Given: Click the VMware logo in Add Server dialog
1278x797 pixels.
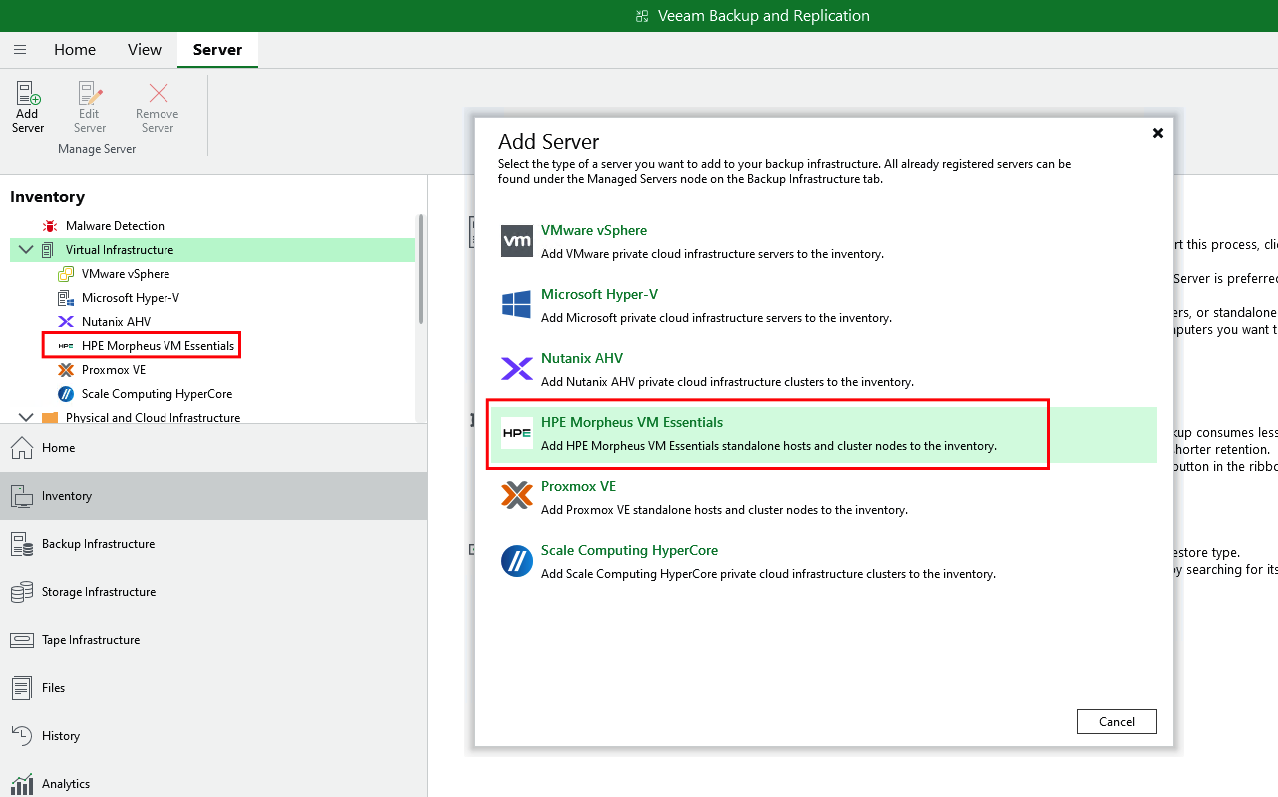Looking at the screenshot, I should (x=517, y=241).
